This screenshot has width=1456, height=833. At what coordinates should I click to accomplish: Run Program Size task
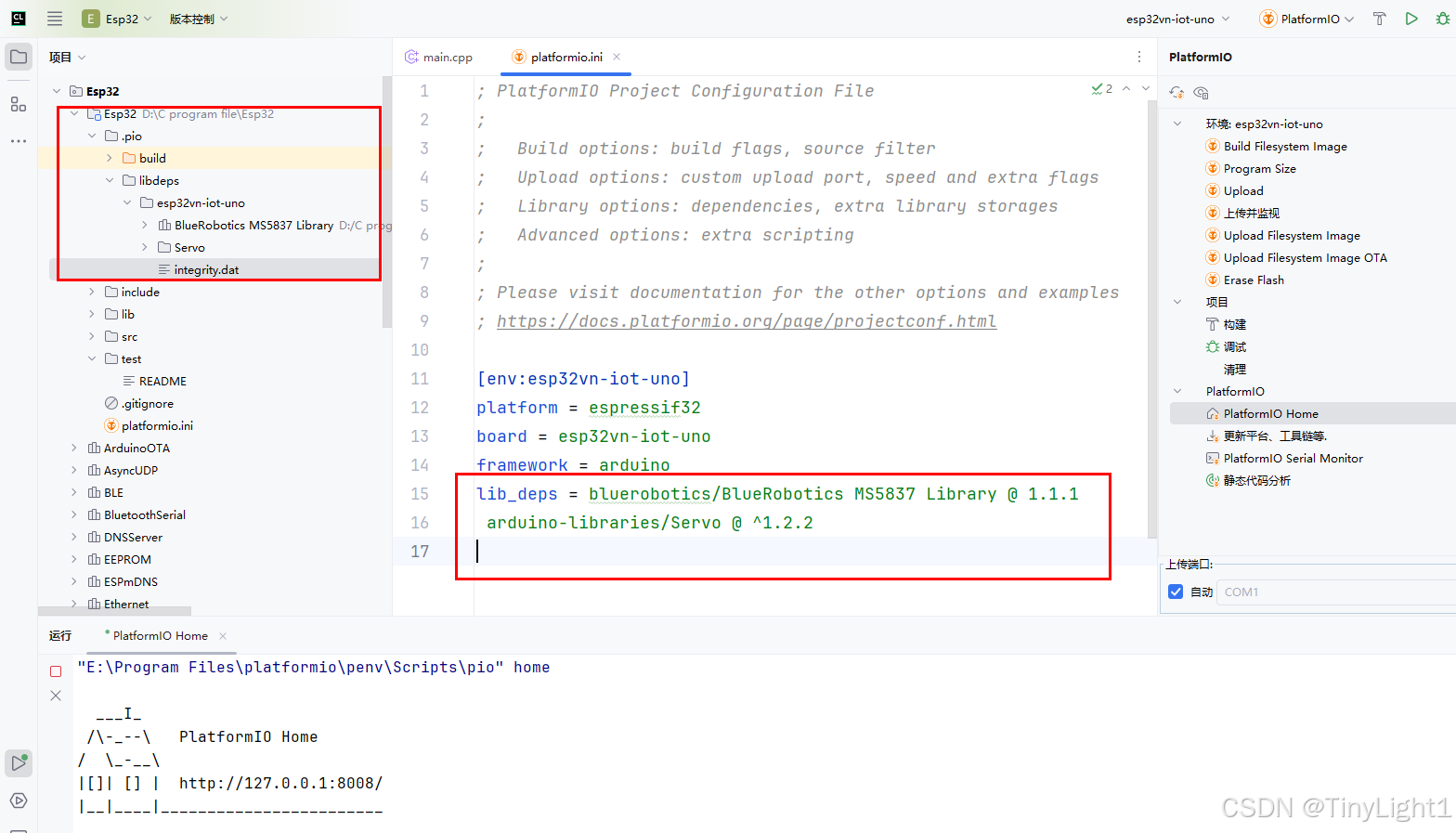pos(1259,169)
